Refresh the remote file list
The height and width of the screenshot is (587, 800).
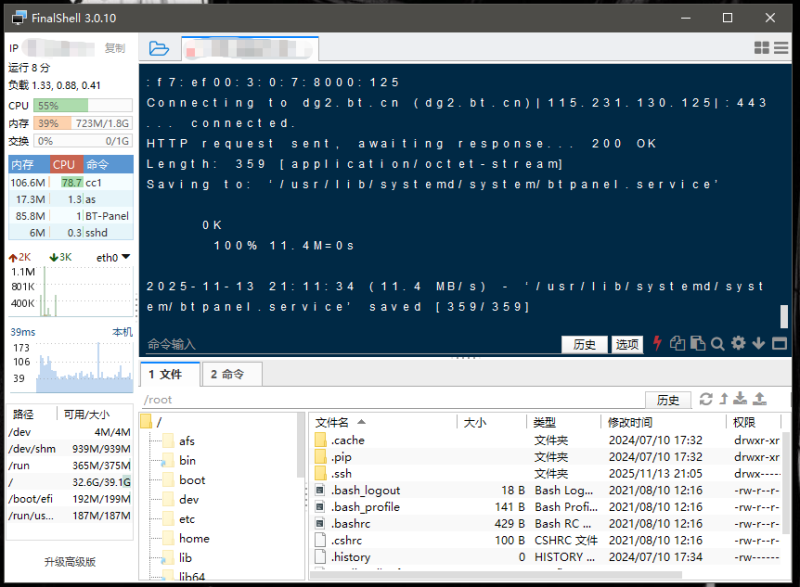click(x=706, y=399)
